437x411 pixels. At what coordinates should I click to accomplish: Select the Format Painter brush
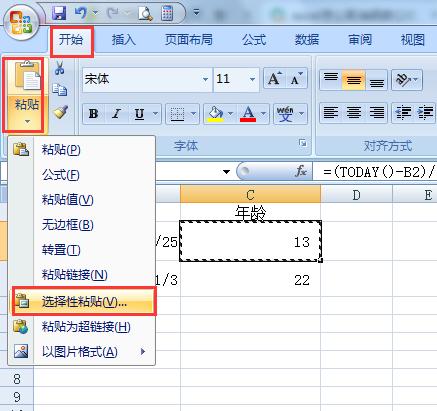click(60, 112)
